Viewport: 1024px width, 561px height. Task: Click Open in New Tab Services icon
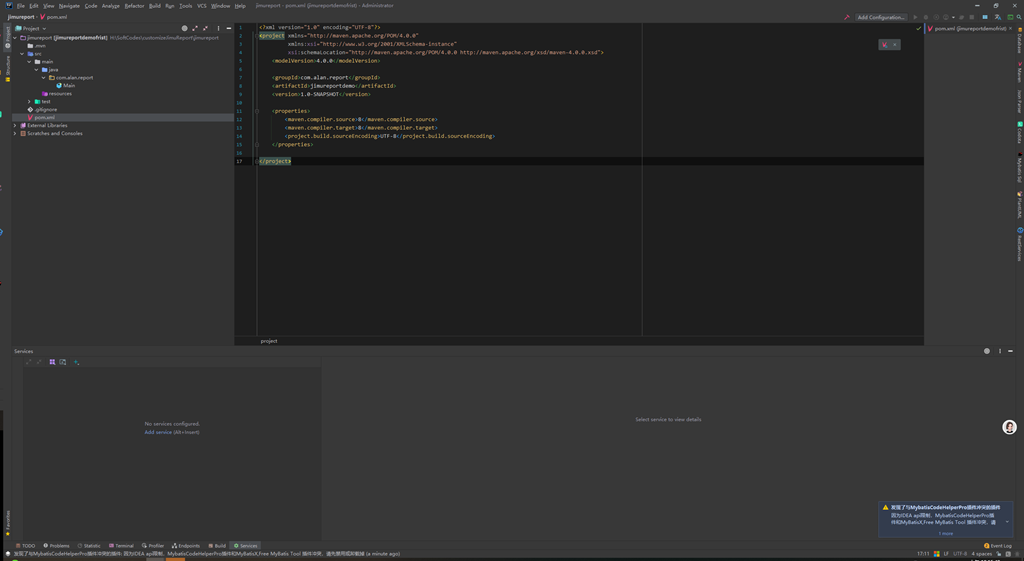[x=63, y=362]
